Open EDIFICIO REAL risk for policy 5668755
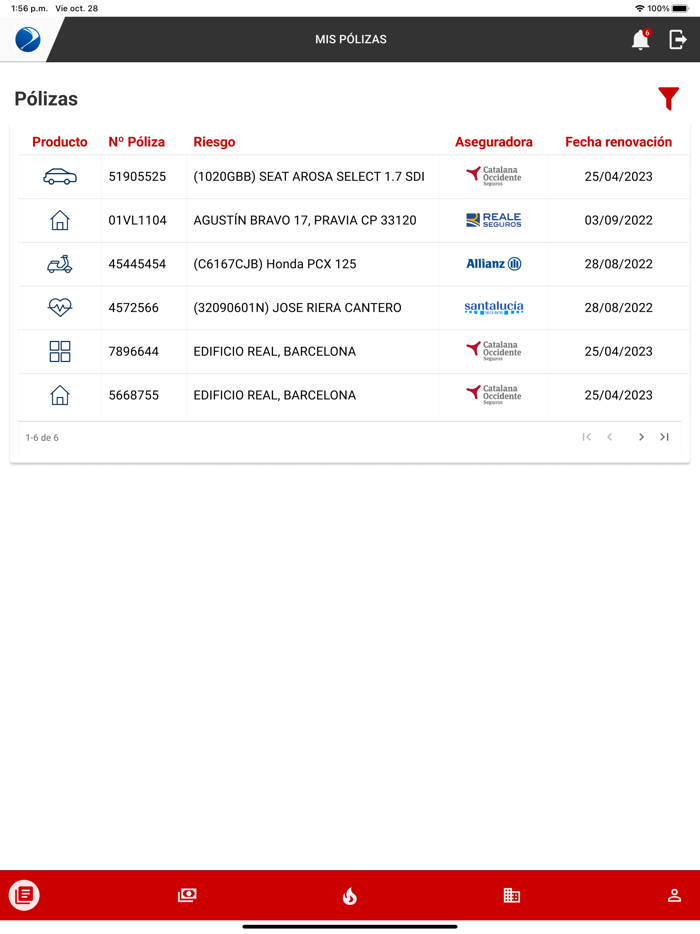 [x=275, y=395]
